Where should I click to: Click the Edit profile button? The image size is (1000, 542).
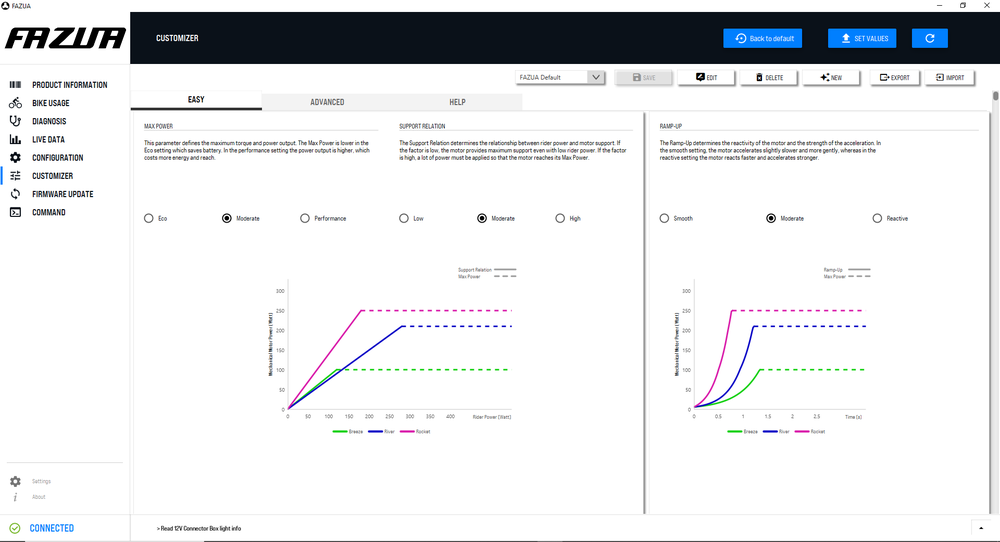pos(706,77)
